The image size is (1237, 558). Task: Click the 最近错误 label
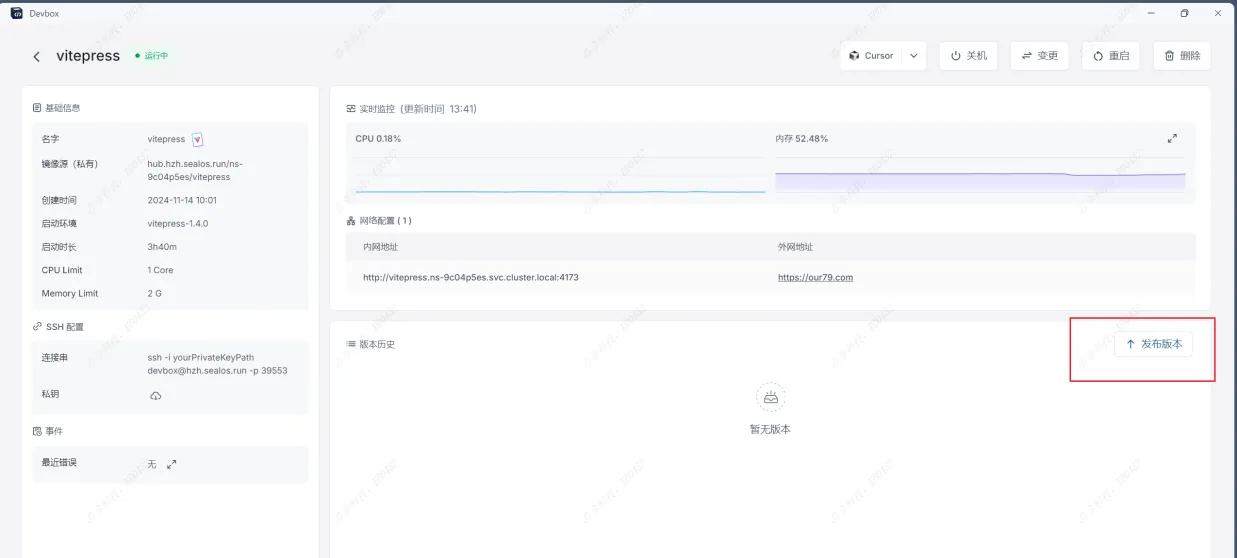coord(59,463)
